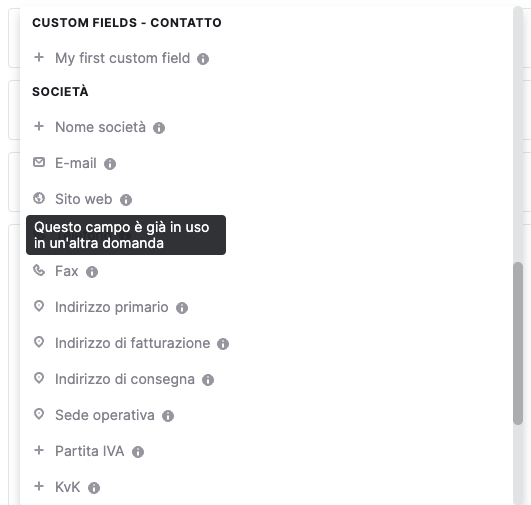
Task: Click info icon beside Indirizzo di consegna
Action: point(208,380)
